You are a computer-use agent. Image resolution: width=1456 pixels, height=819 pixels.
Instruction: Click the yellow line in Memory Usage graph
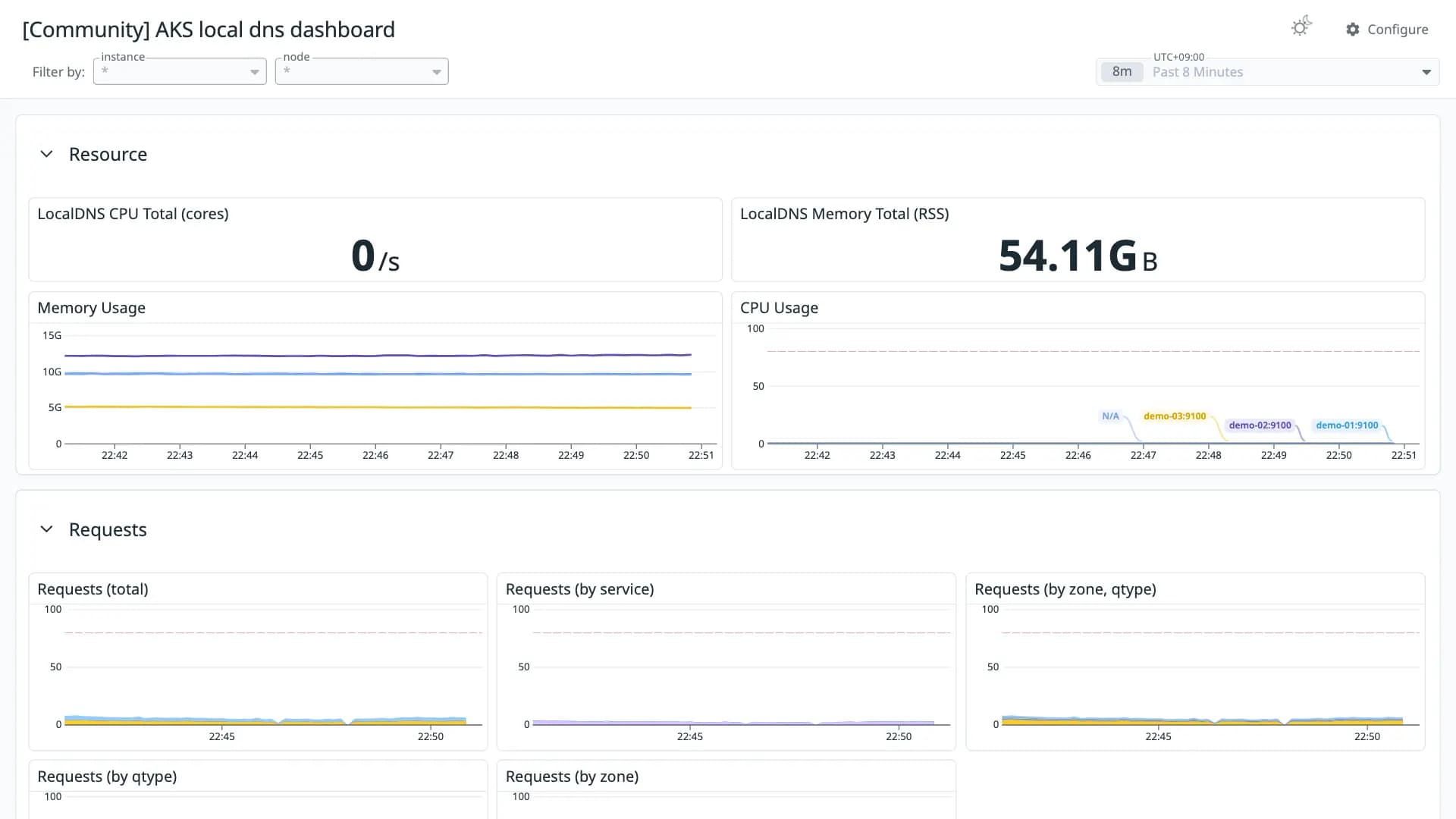(378, 407)
